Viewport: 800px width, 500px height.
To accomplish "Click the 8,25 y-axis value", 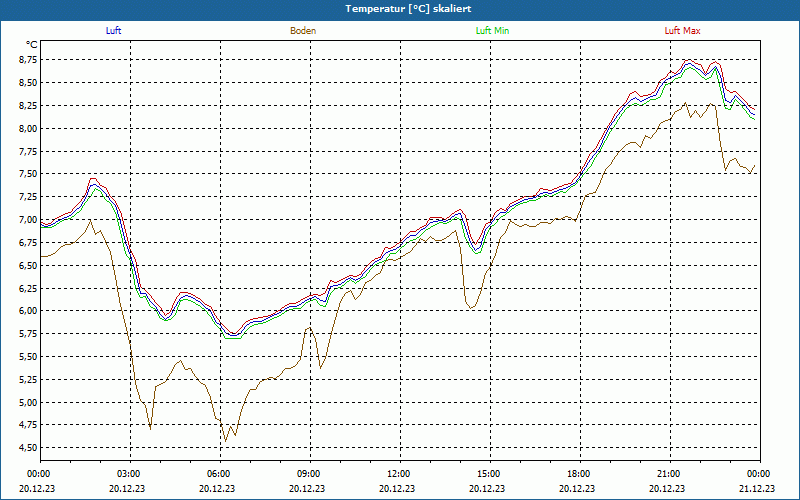I will [27, 106].
